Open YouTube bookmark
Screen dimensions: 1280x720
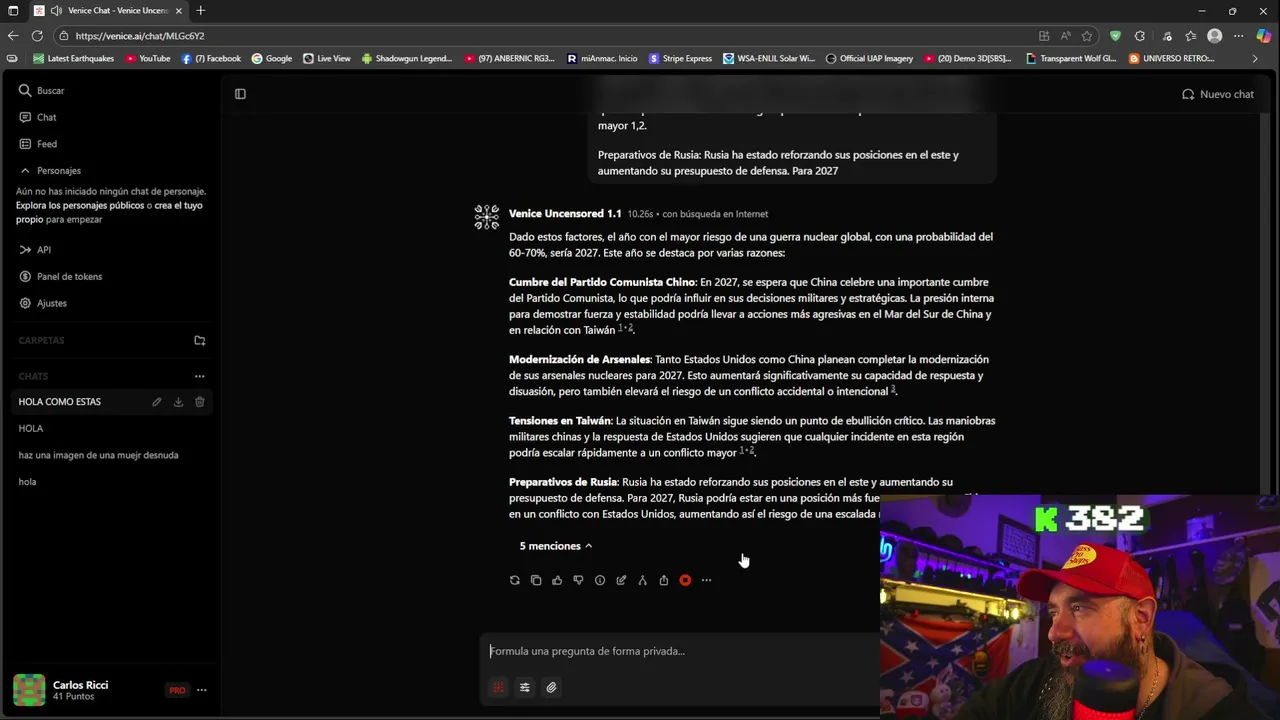148,59
